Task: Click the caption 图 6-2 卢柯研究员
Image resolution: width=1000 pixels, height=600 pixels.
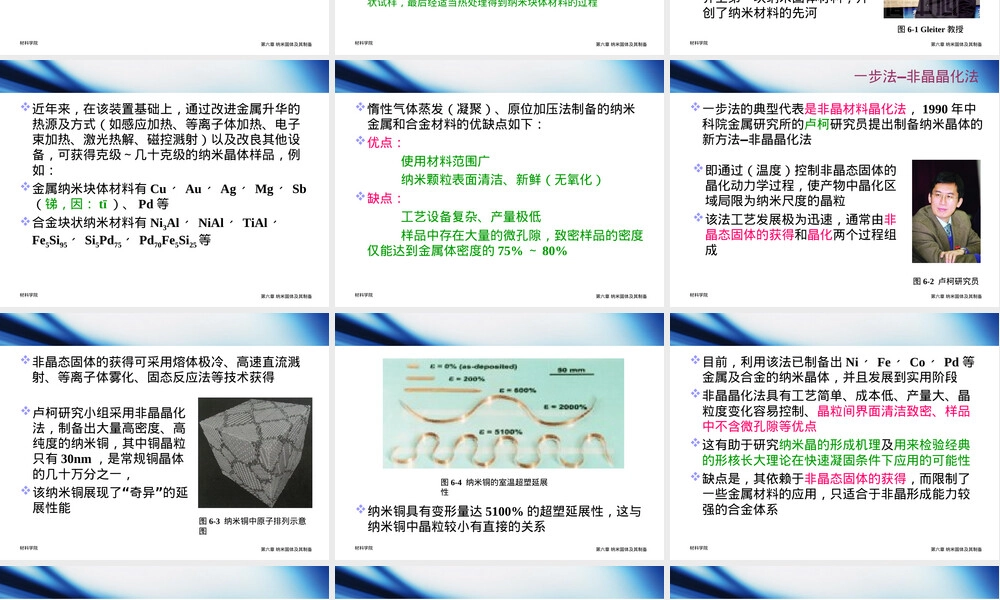Action: point(945,281)
